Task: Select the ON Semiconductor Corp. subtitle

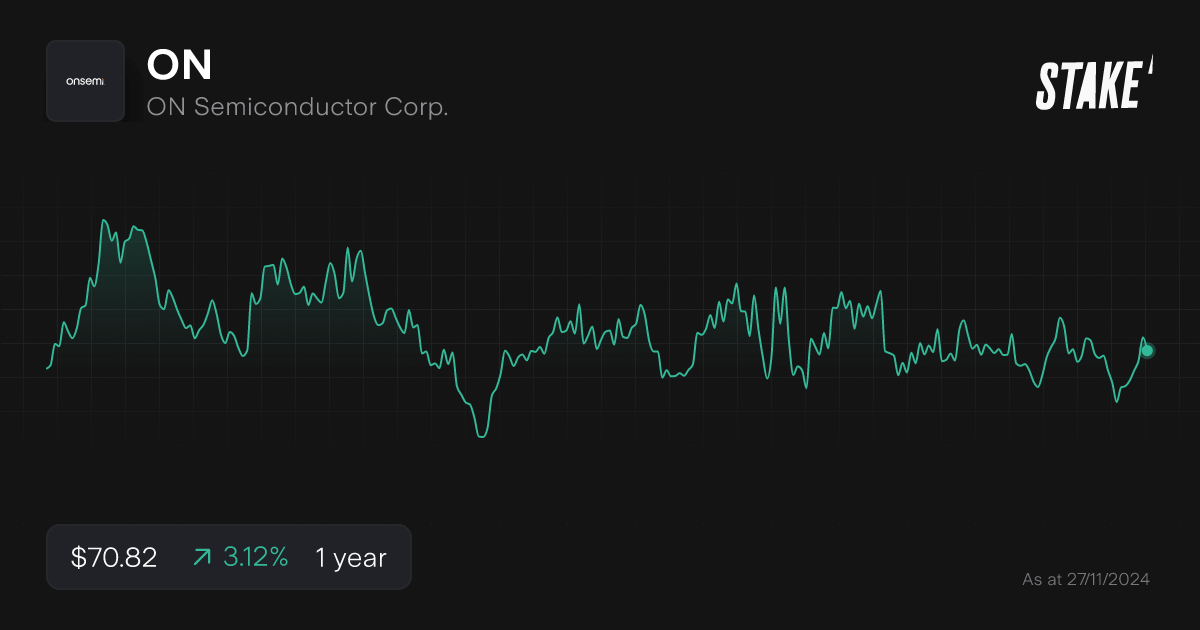Action: (x=298, y=106)
